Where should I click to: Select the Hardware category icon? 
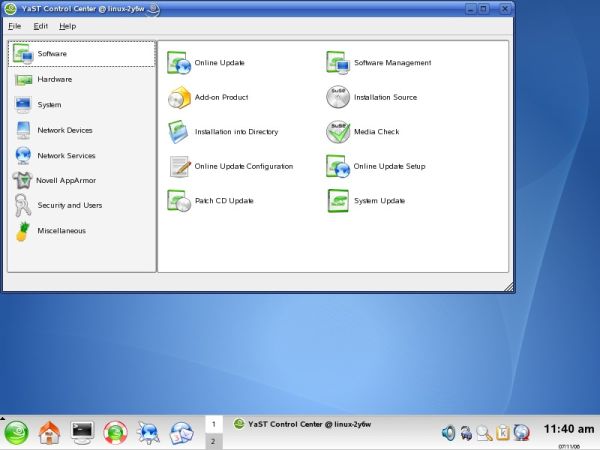point(23,80)
